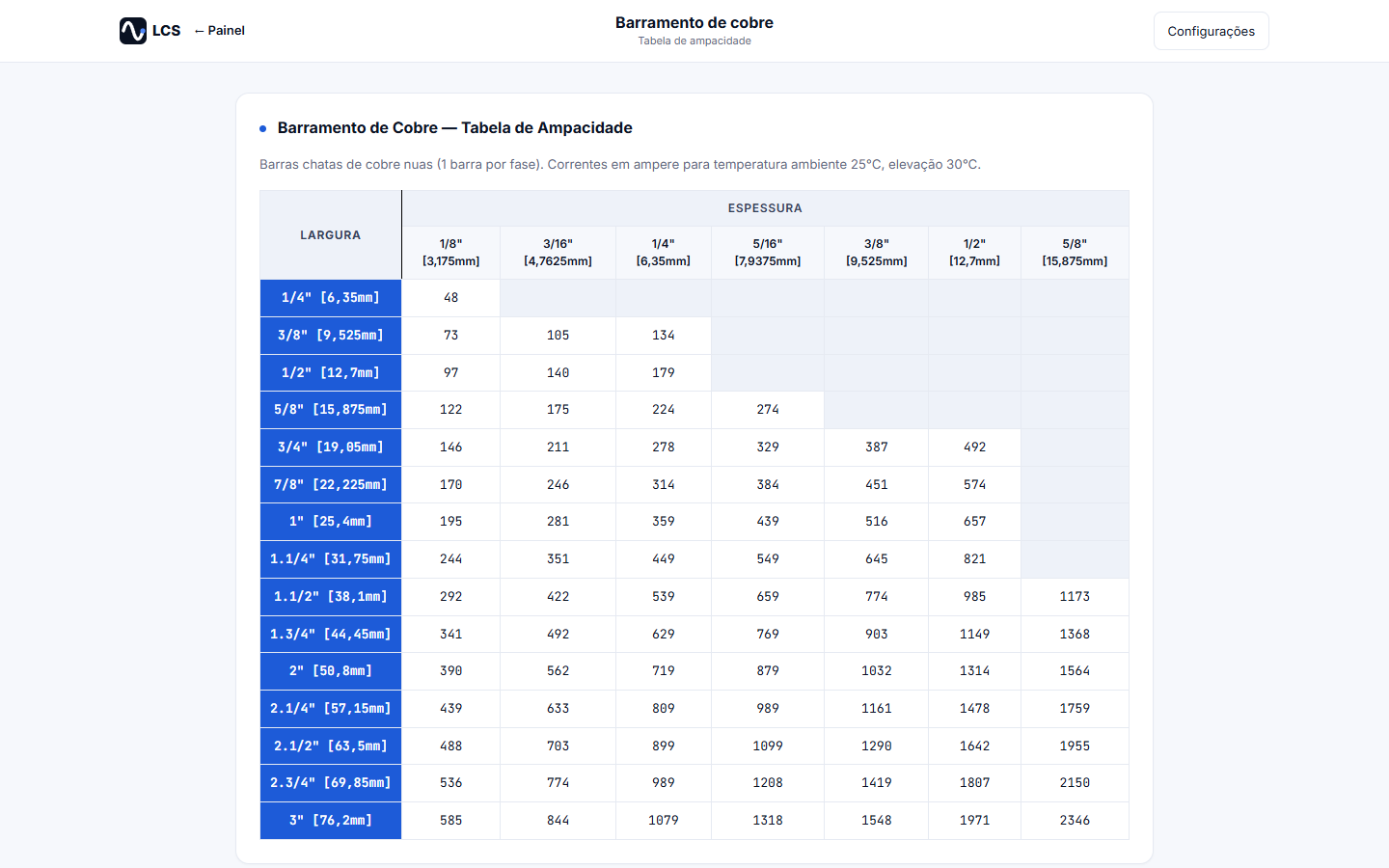
Task: Click the Barramento de cobre page title
Action: click(694, 23)
